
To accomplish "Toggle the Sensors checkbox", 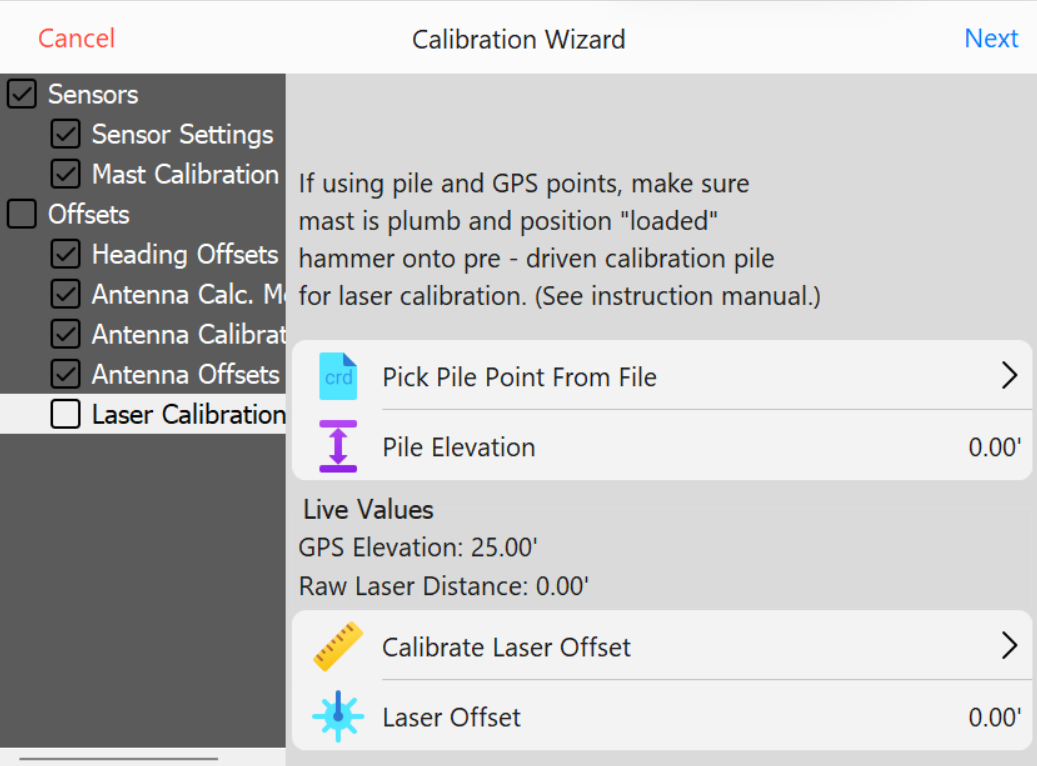I will tap(22, 94).
